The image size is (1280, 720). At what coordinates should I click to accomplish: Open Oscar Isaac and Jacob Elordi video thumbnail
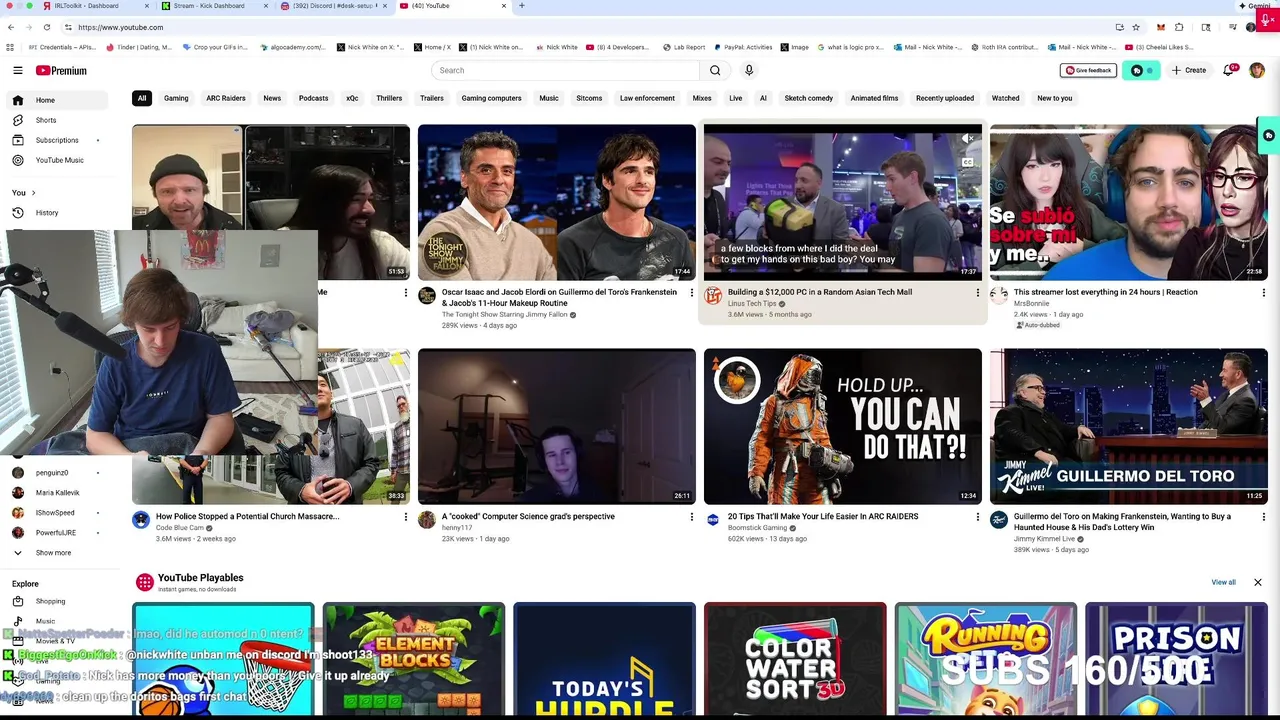click(557, 202)
